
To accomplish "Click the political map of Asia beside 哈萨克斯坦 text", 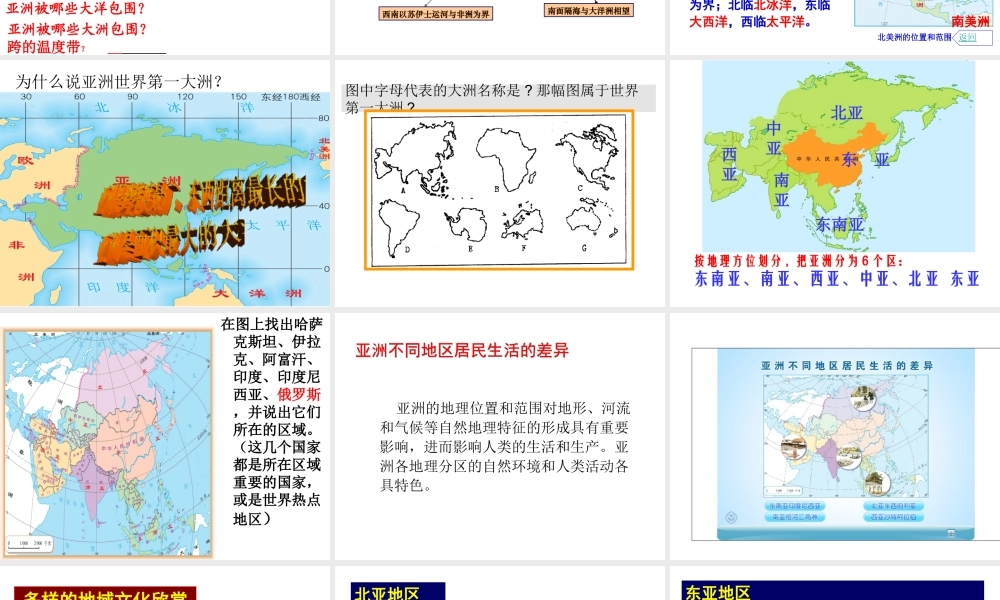I will click(x=107, y=443).
